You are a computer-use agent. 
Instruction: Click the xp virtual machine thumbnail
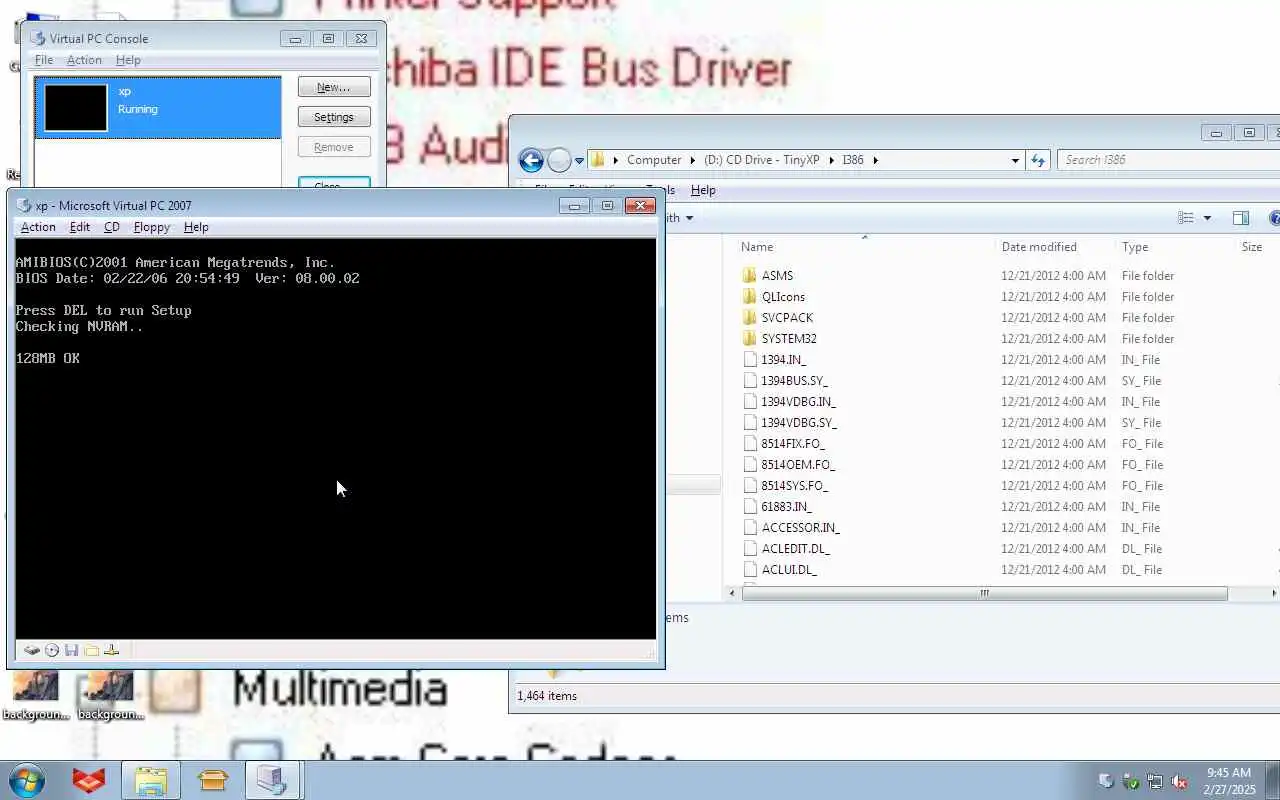76,108
